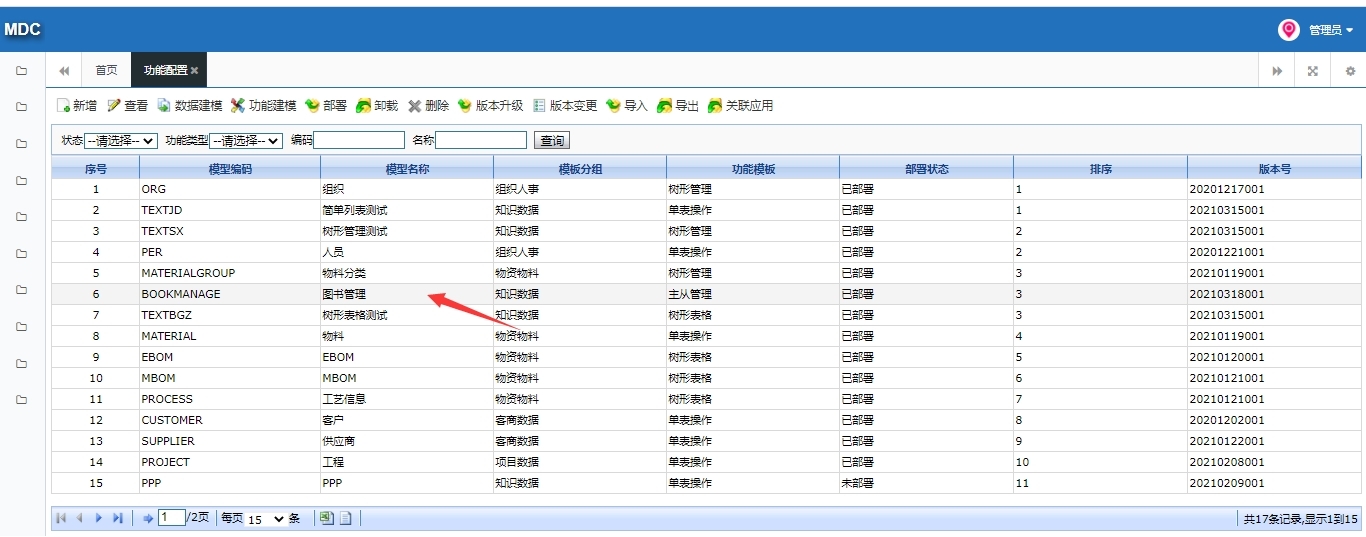Focus the 编码 code input field
Screen dimensions: 1366x537
[359, 141]
